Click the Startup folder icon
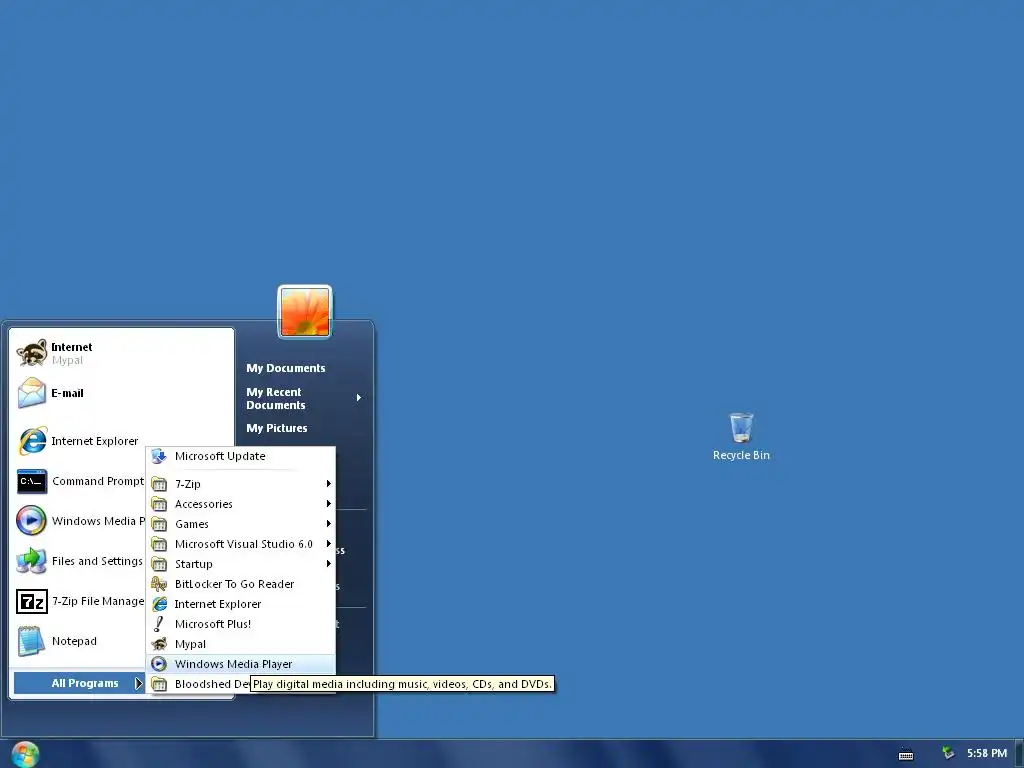Image resolution: width=1024 pixels, height=768 pixels. [x=159, y=564]
